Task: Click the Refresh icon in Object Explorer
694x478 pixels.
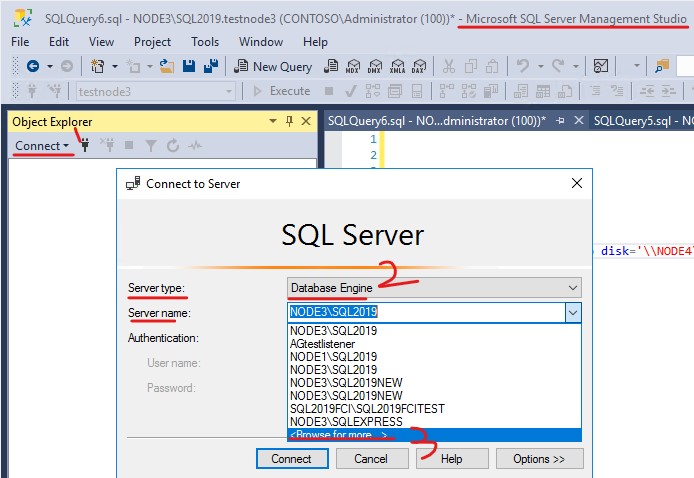Action: [173, 145]
